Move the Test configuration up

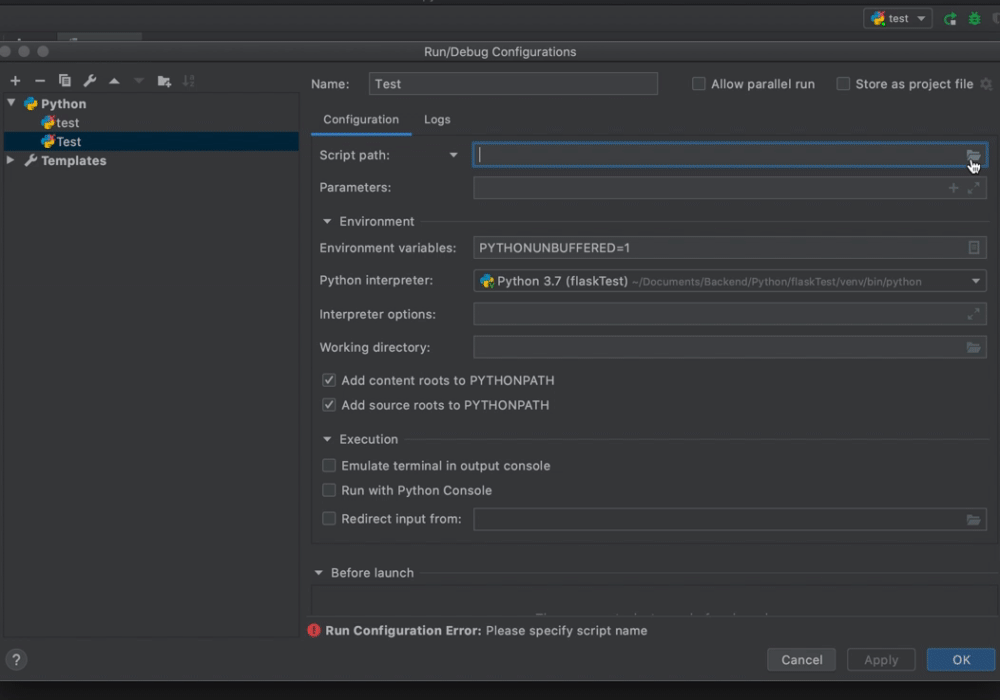[114, 81]
